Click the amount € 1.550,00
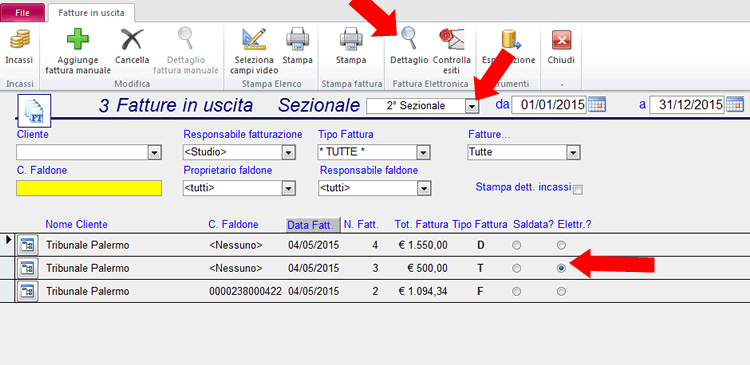Viewport: 750px width, 365px height. 423,245
